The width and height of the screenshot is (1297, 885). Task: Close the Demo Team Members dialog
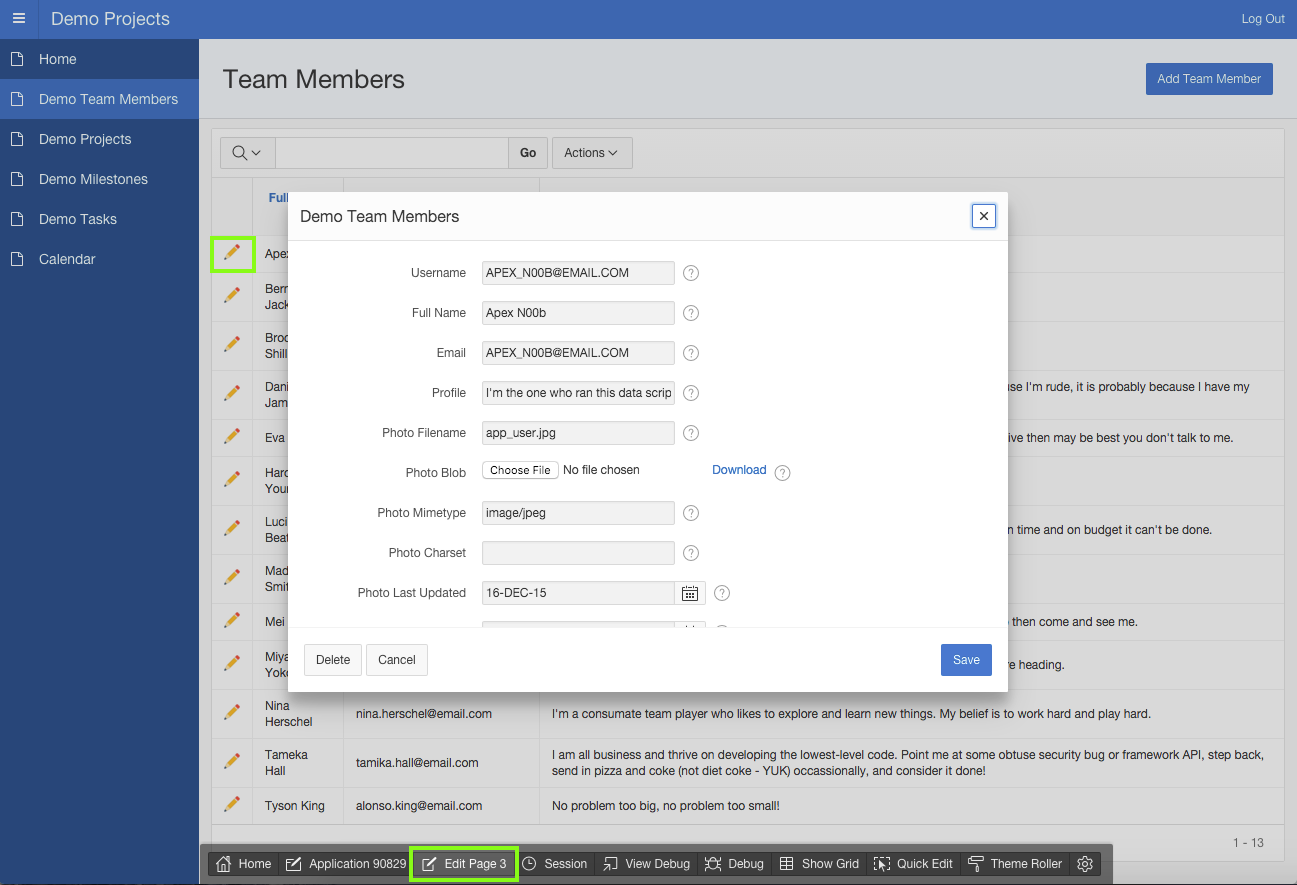984,216
